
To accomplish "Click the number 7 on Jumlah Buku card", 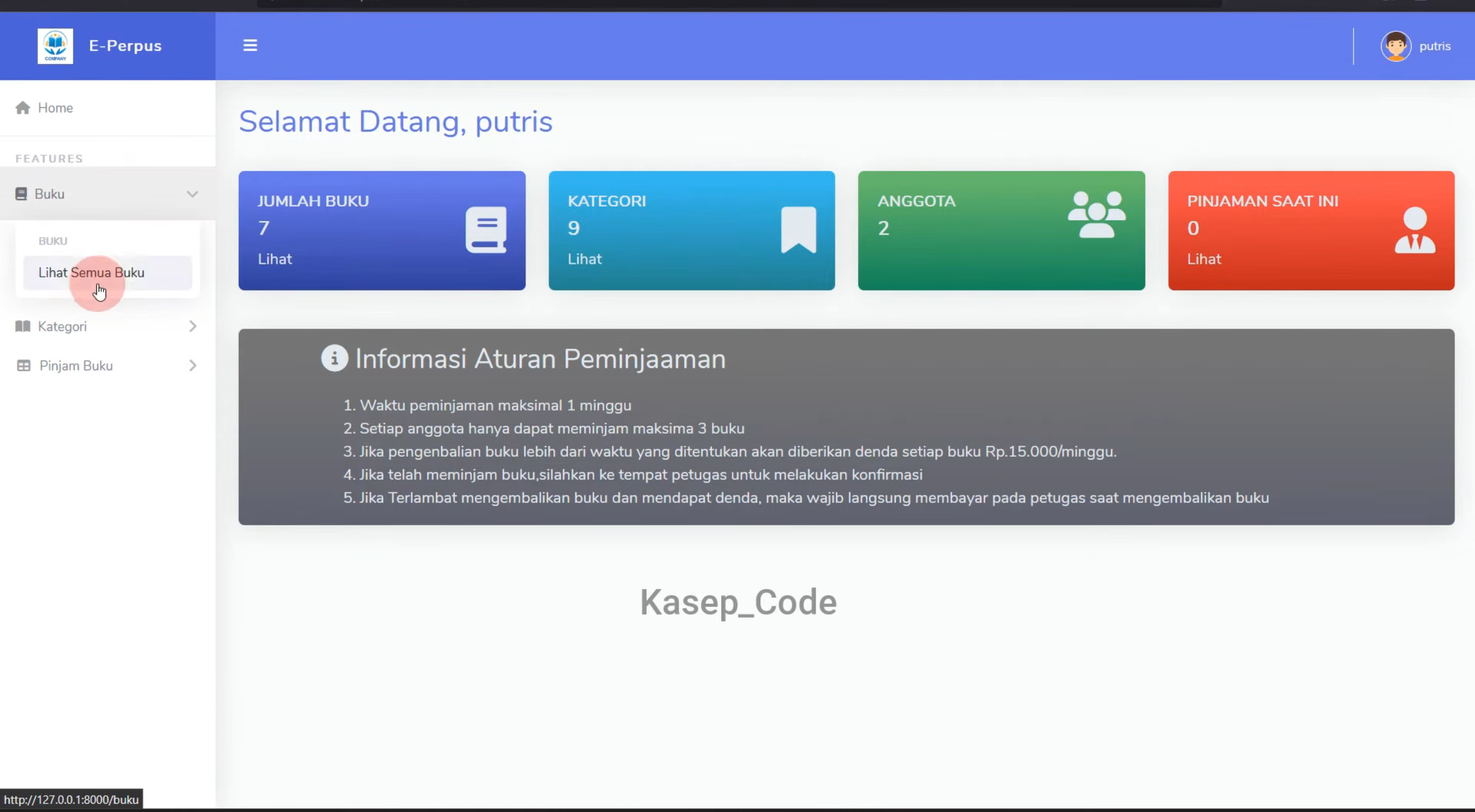I will (x=264, y=228).
